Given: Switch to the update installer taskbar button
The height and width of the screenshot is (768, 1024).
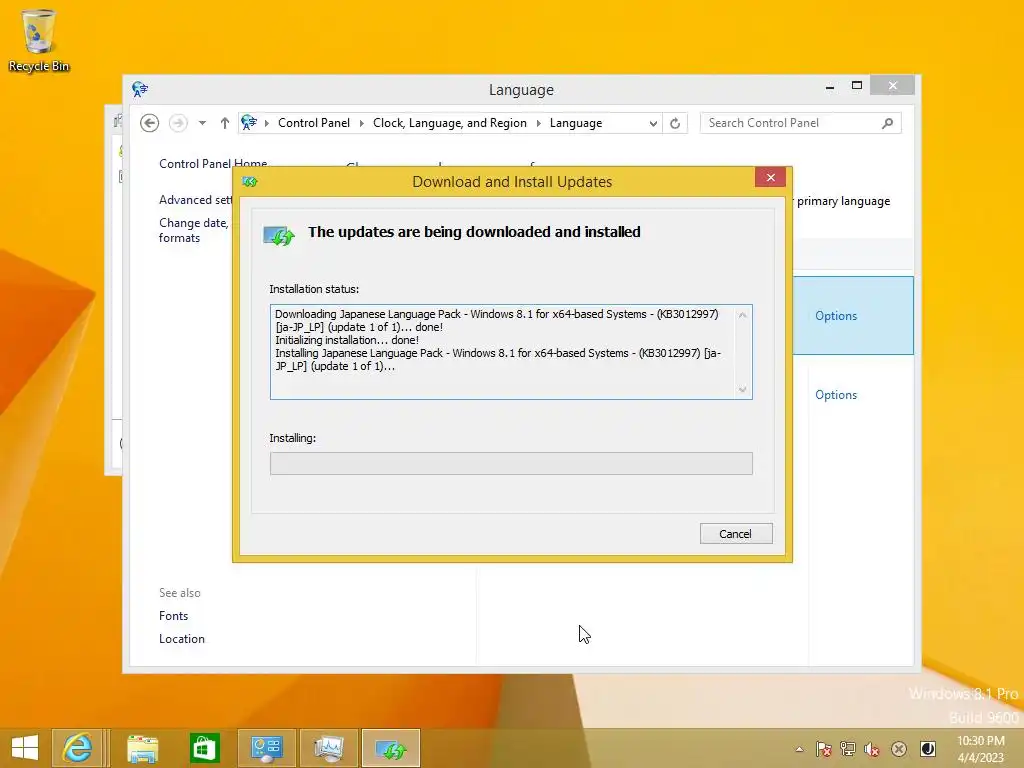Looking at the screenshot, I should pyautogui.click(x=391, y=748).
